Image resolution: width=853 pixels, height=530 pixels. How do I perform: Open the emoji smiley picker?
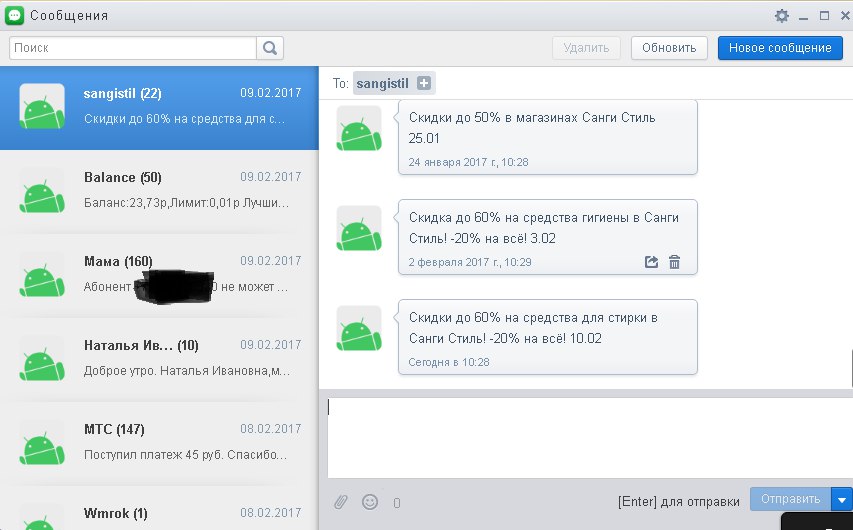click(370, 501)
